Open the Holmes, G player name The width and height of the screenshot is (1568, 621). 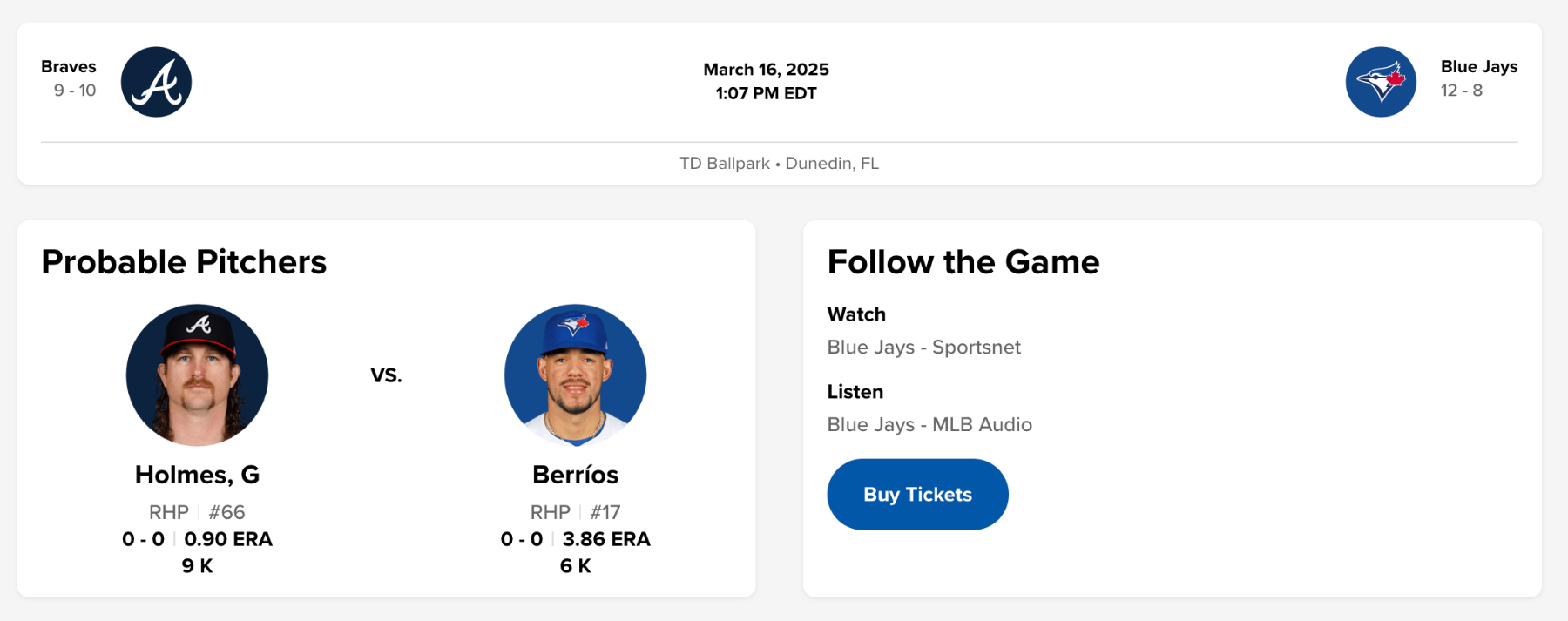click(x=198, y=475)
